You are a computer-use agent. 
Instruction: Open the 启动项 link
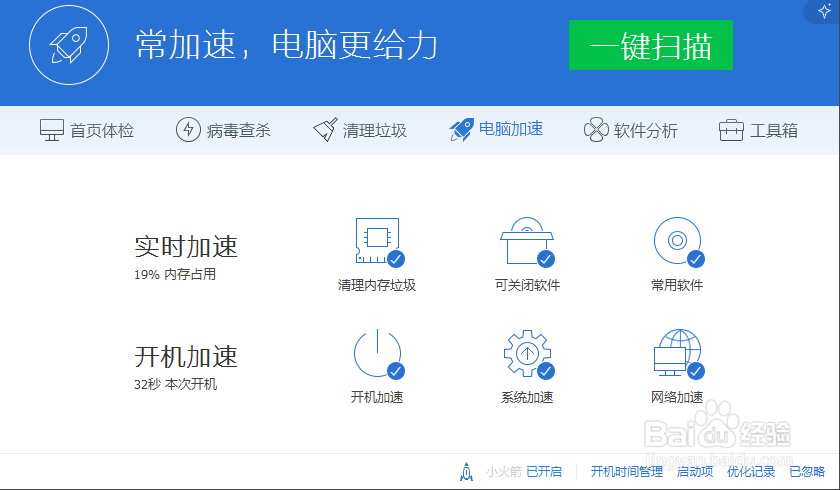[695, 471]
